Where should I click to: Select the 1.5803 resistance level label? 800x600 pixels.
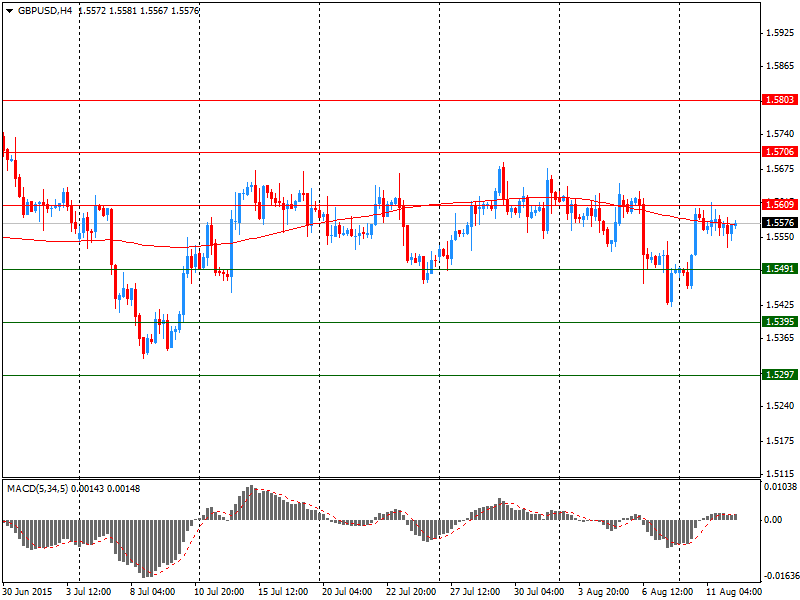coord(780,99)
